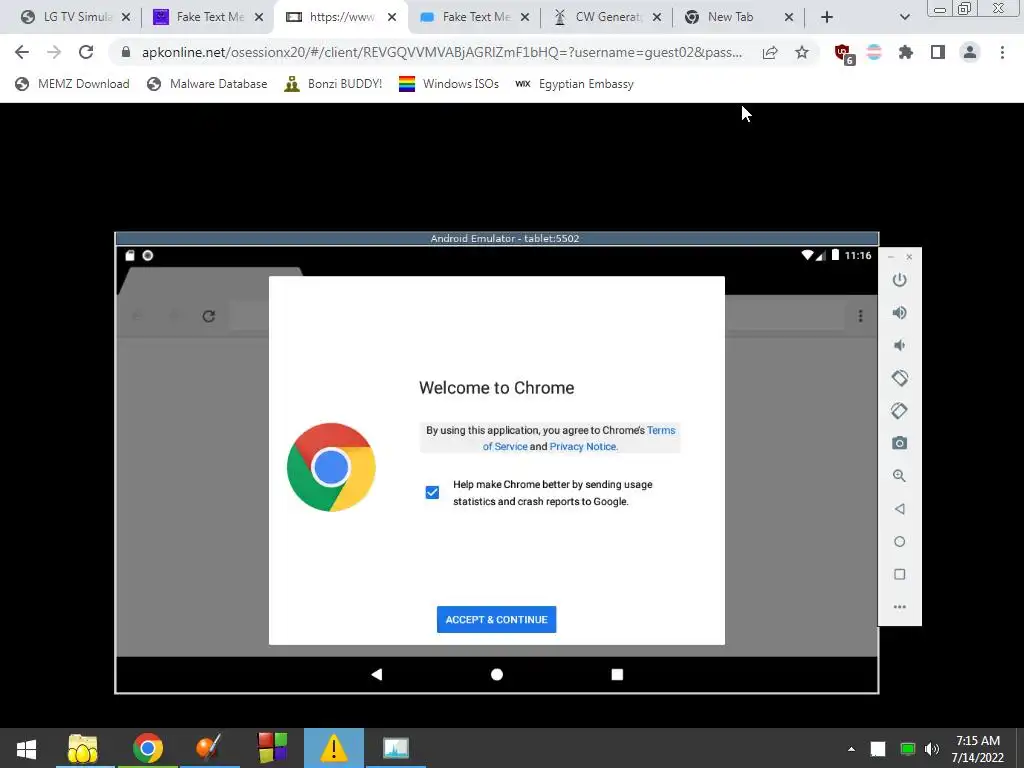Open Android Chrome three-dot overflow menu
The height and width of the screenshot is (768, 1024).
pyautogui.click(x=861, y=316)
